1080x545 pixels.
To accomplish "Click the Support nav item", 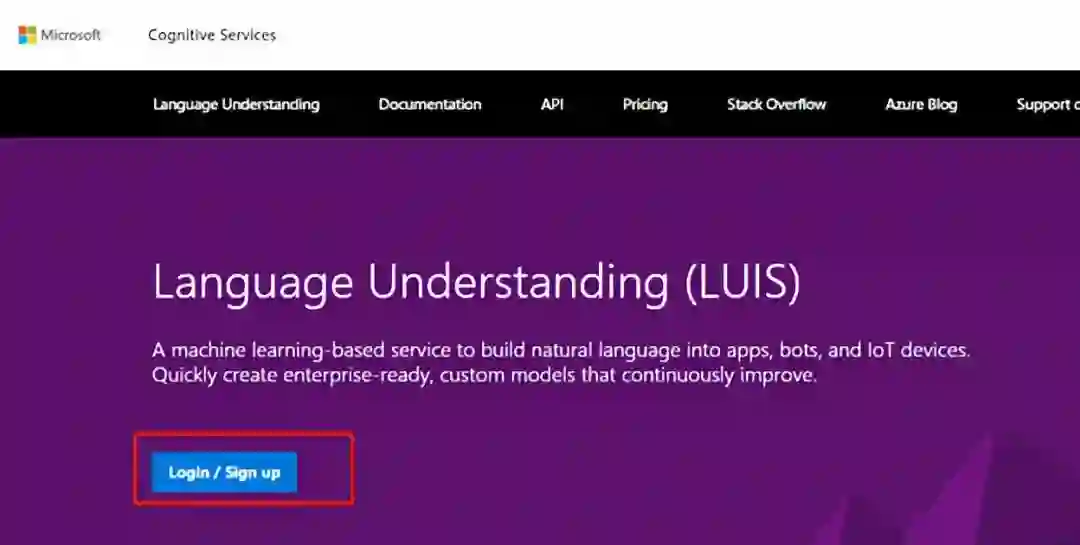I will 1048,104.
